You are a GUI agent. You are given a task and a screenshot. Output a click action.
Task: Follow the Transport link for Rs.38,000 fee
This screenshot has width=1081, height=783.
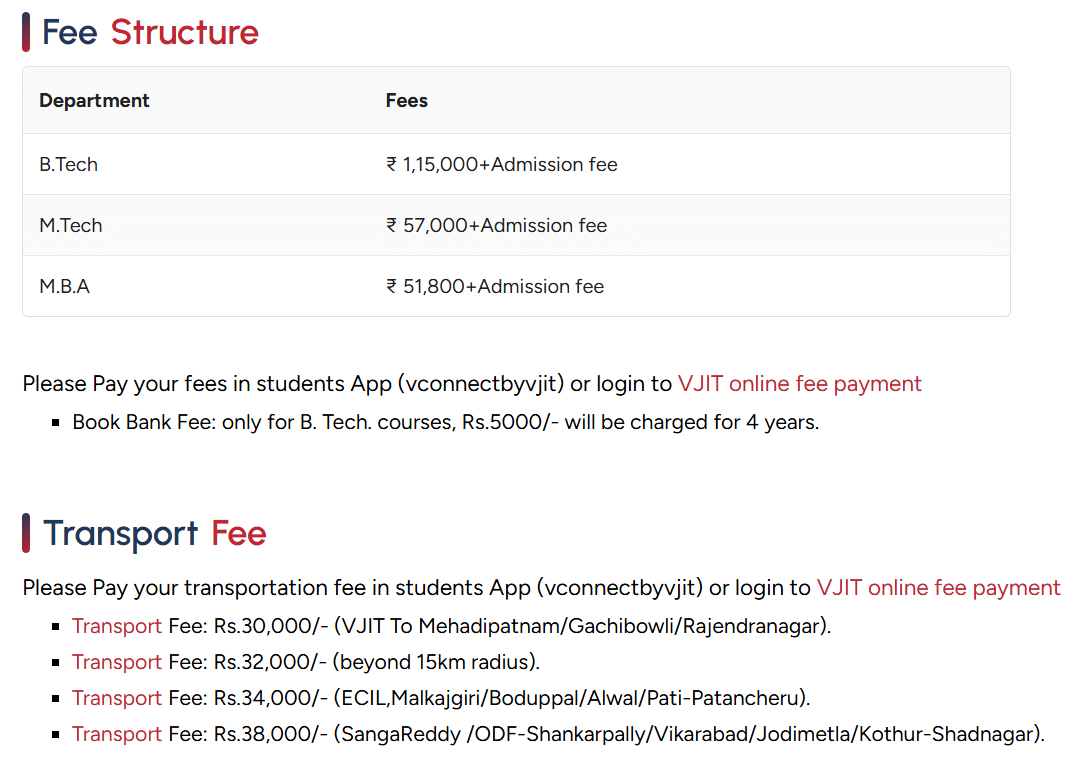(x=116, y=735)
